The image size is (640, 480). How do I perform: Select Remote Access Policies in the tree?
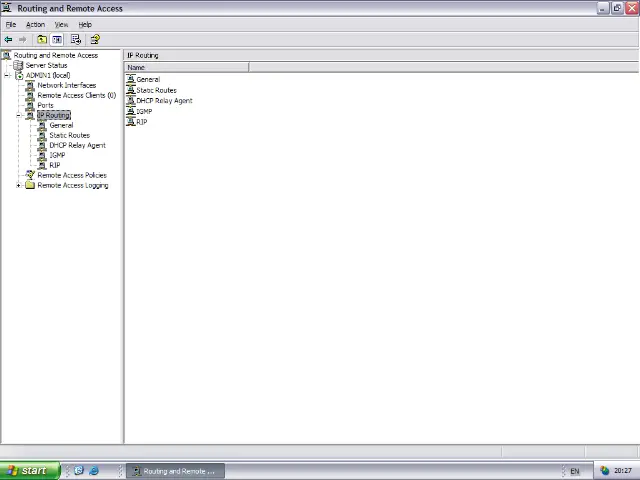point(72,175)
